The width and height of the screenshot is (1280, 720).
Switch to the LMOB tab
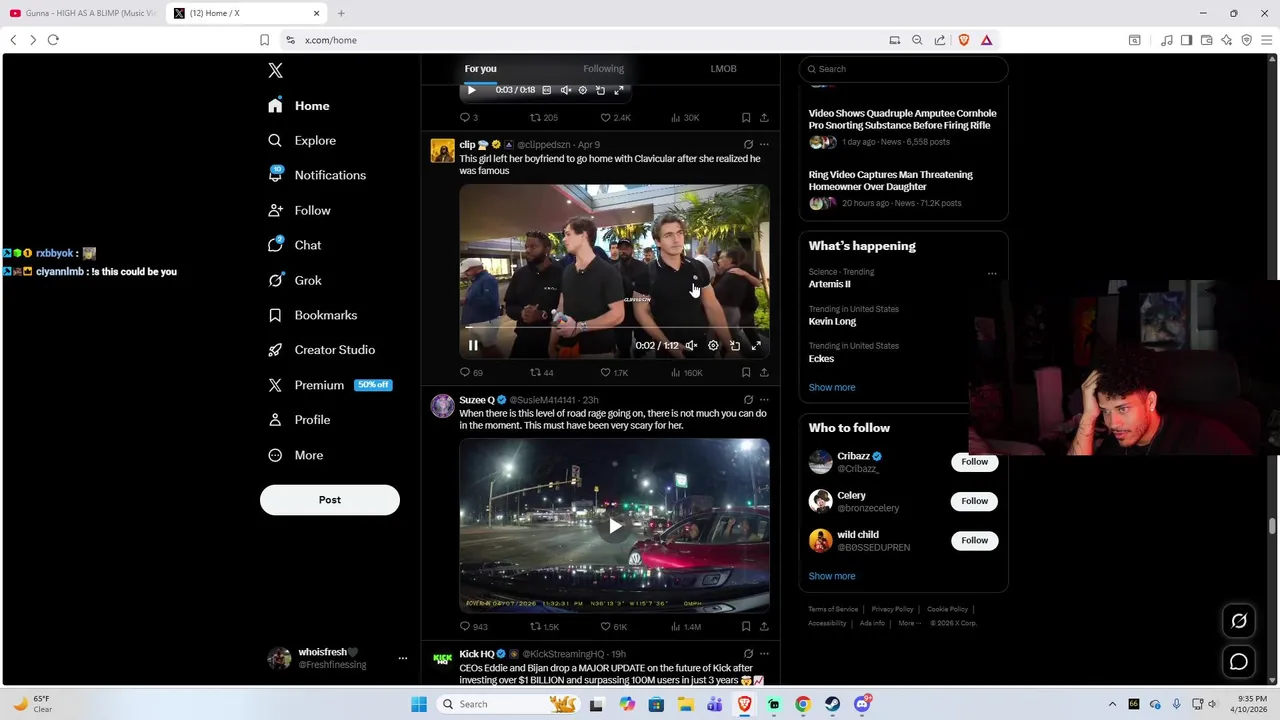click(723, 69)
